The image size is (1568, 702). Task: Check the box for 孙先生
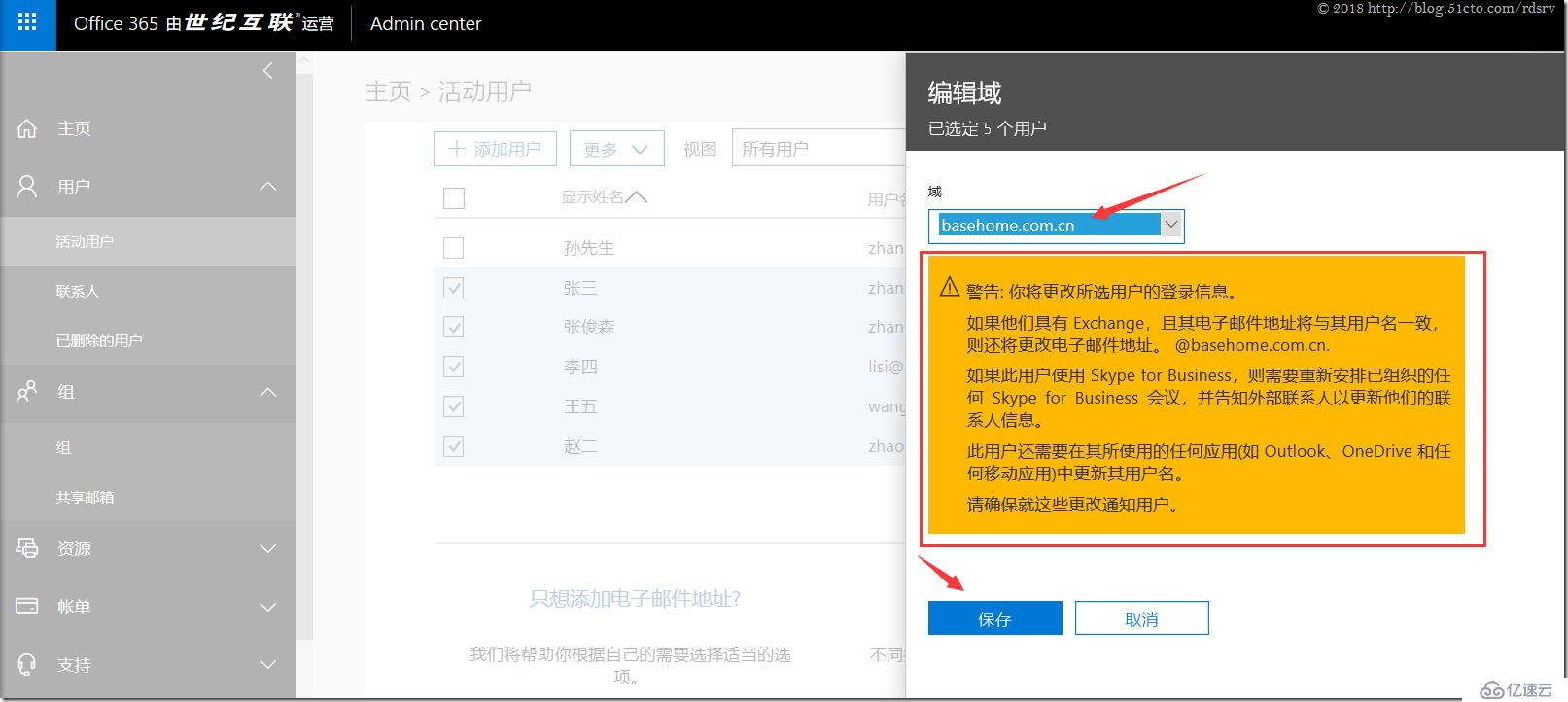click(454, 248)
